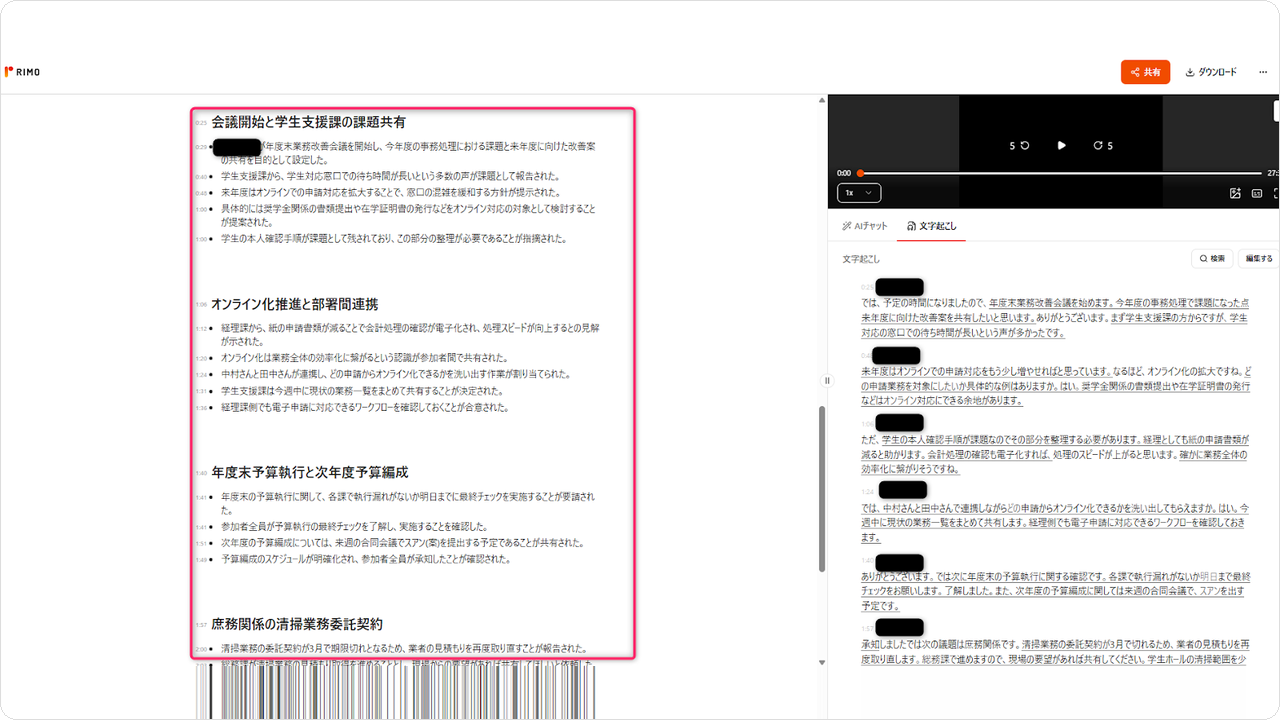Click the 検索 search button
This screenshot has width=1280, height=720.
tap(1211, 258)
